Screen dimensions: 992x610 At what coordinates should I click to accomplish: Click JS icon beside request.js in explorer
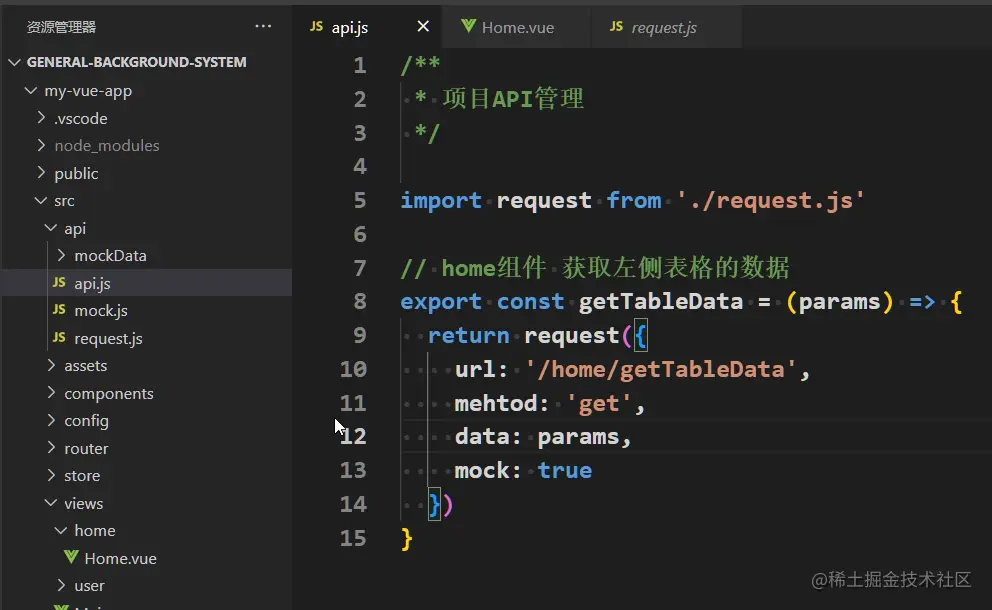60,338
